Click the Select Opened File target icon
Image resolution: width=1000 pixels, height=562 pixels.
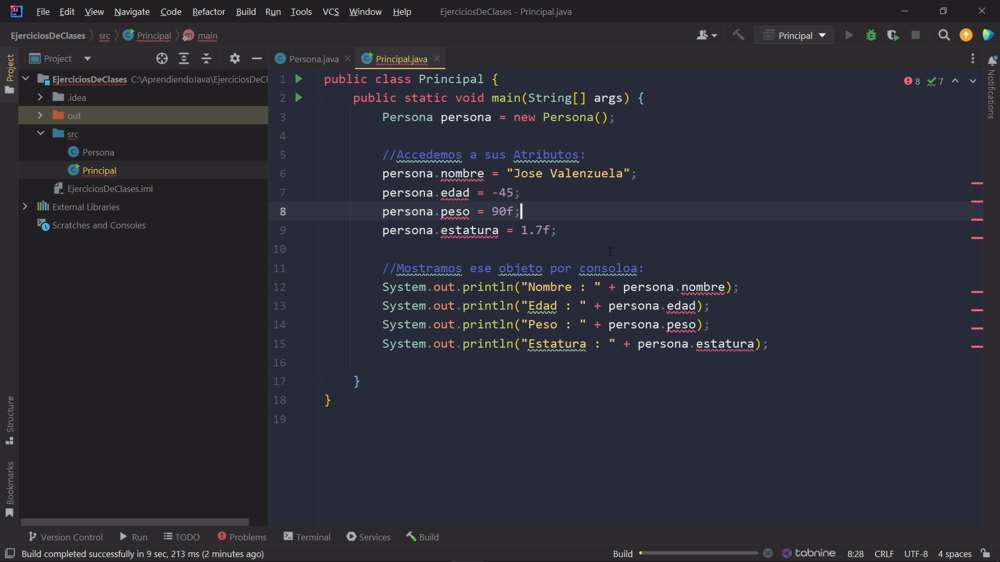[162, 59]
